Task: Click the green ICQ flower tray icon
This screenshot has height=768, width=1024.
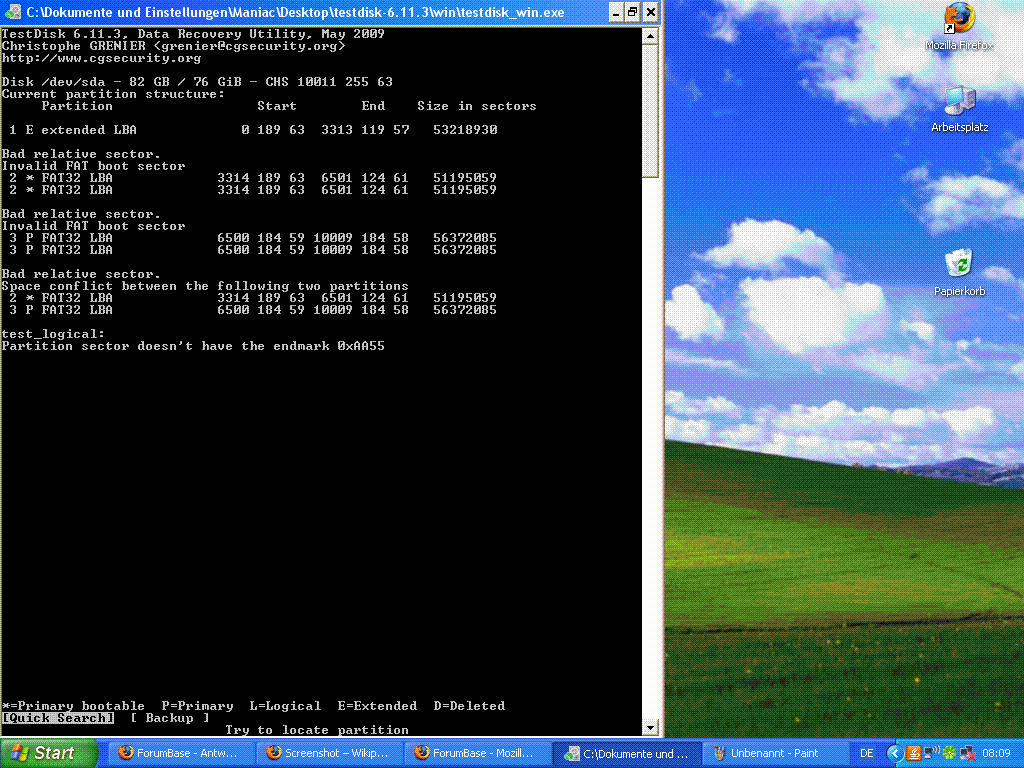Action: click(950, 754)
